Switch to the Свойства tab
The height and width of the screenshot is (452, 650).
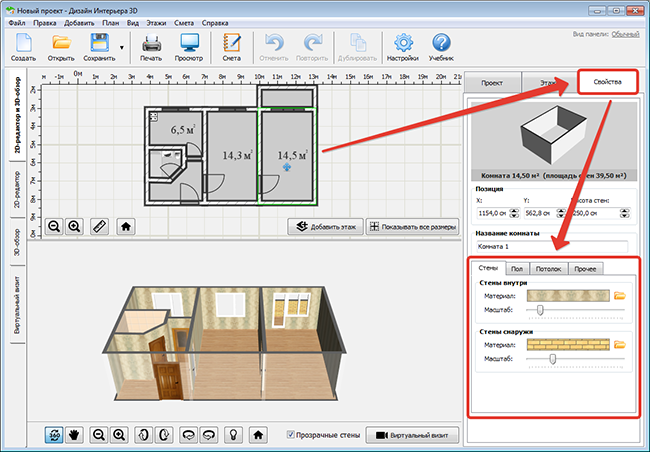pyautogui.click(x=607, y=82)
